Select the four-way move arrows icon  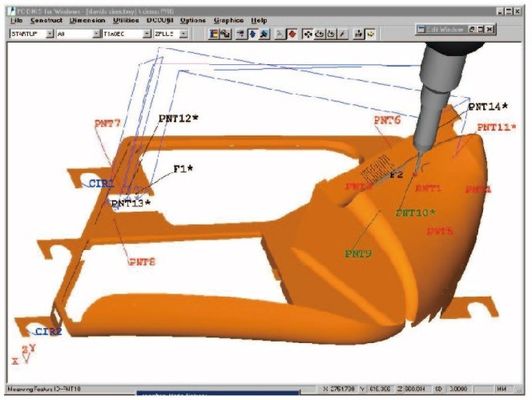[308, 34]
